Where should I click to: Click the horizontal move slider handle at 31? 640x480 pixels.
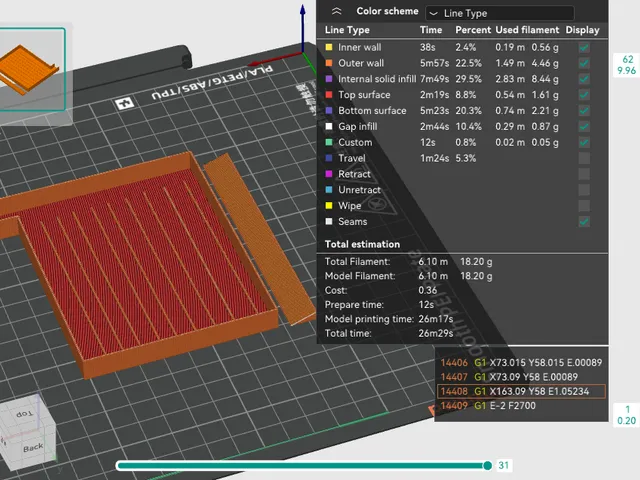coord(487,466)
